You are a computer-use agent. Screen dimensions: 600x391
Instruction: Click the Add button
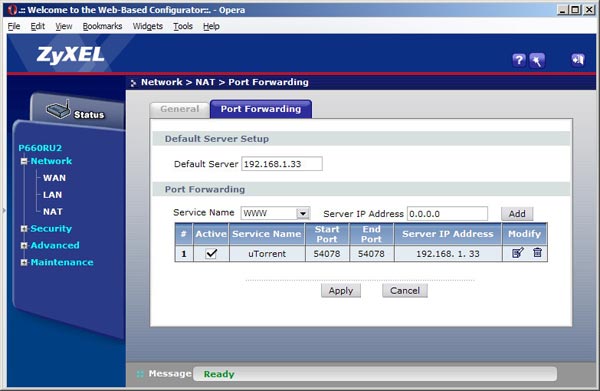[x=517, y=214]
